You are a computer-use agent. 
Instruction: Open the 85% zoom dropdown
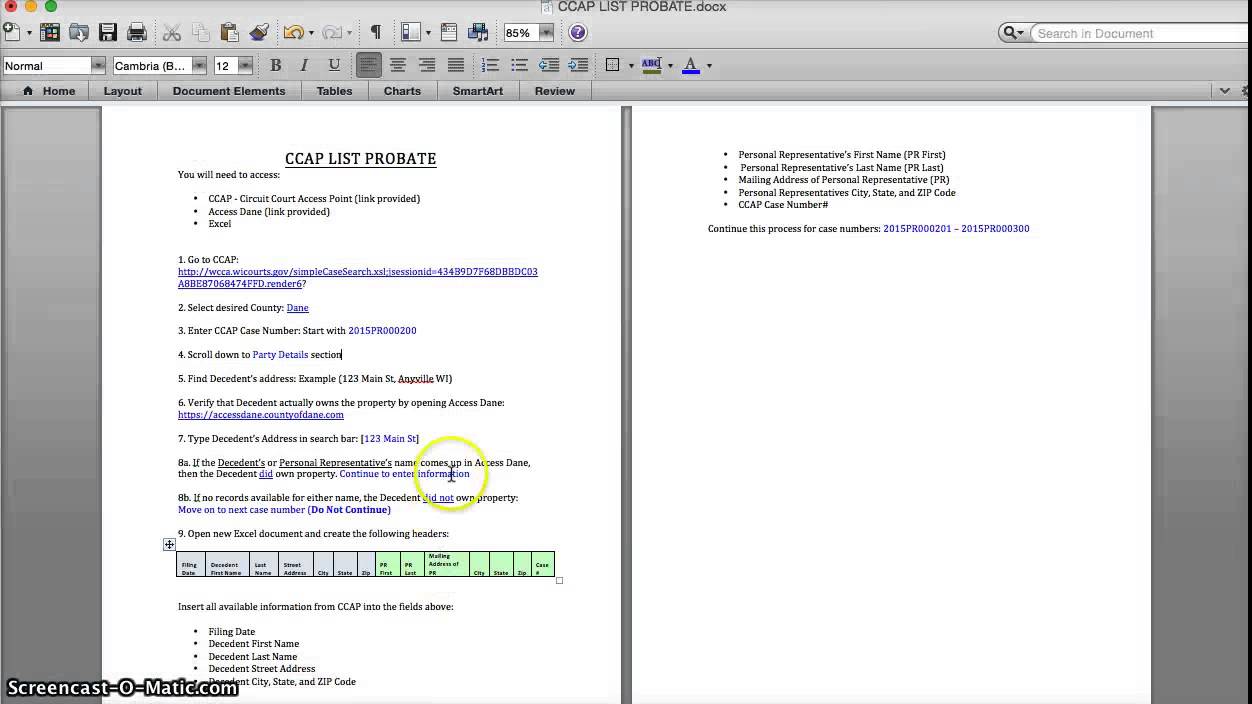[546, 33]
